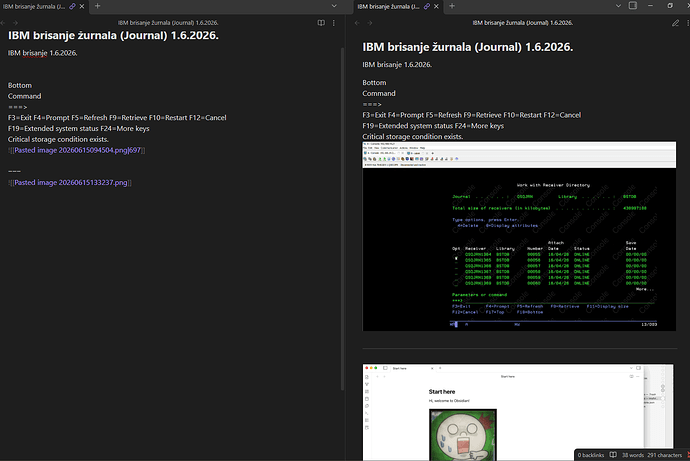Navigate back in left pane

coord(3,23)
